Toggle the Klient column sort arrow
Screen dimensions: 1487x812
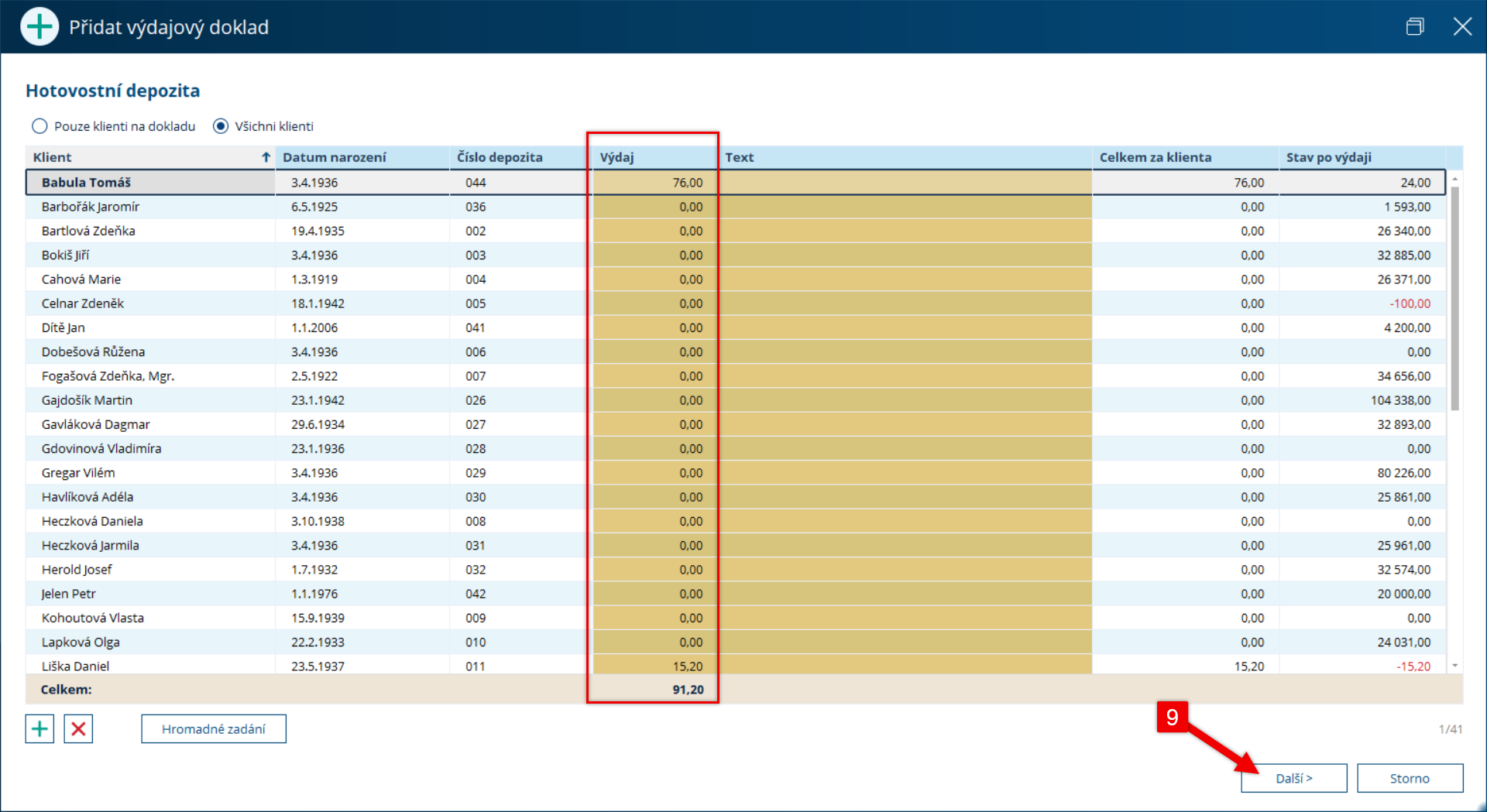coord(266,157)
